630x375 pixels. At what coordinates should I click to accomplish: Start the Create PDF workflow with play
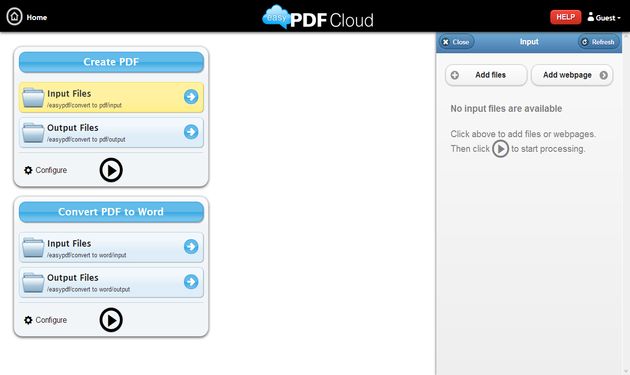point(111,170)
